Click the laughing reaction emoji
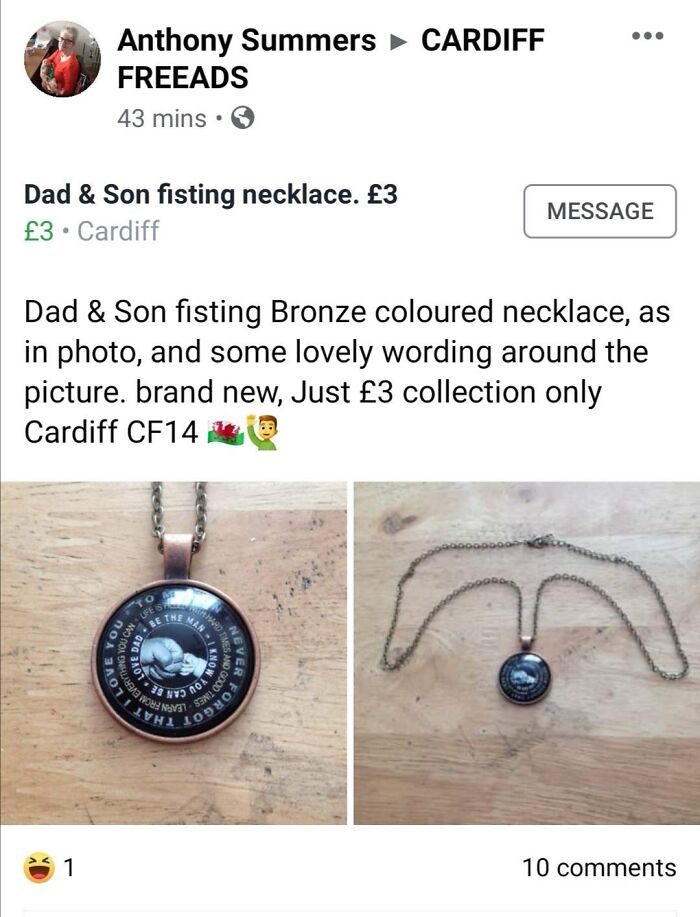 [39, 867]
